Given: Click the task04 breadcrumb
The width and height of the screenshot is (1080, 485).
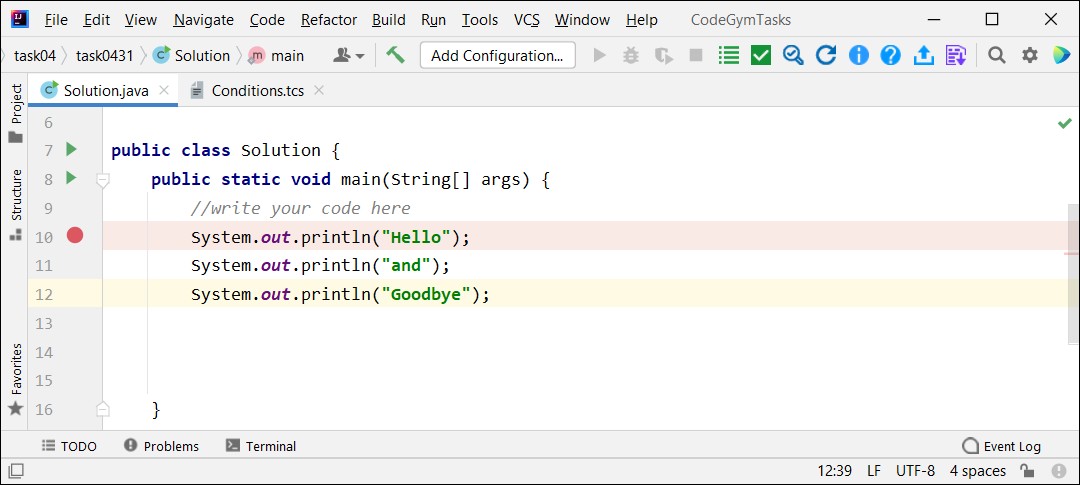Looking at the screenshot, I should 34,56.
